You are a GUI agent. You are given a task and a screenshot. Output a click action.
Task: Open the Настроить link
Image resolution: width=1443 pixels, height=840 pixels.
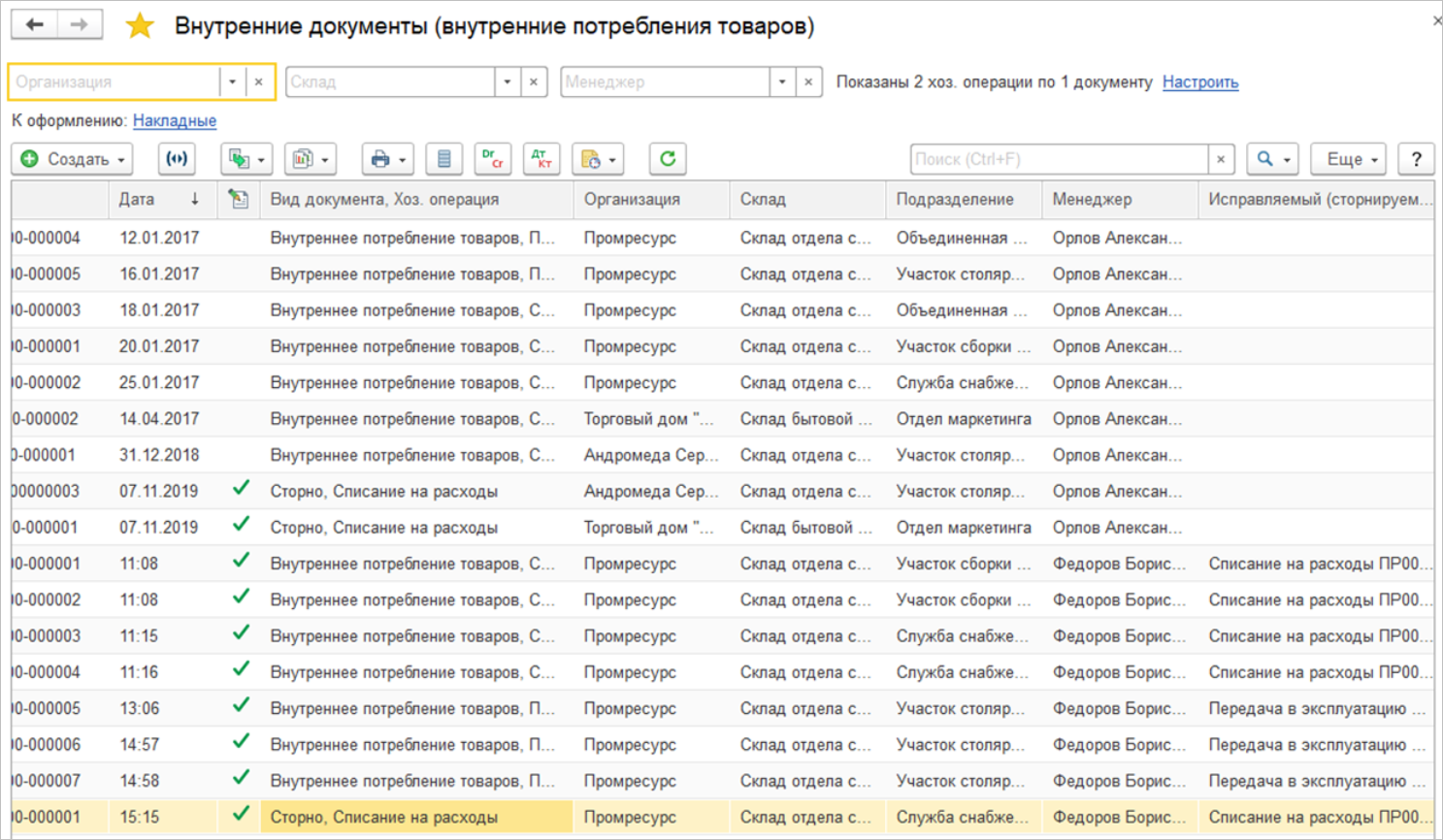(x=1199, y=82)
